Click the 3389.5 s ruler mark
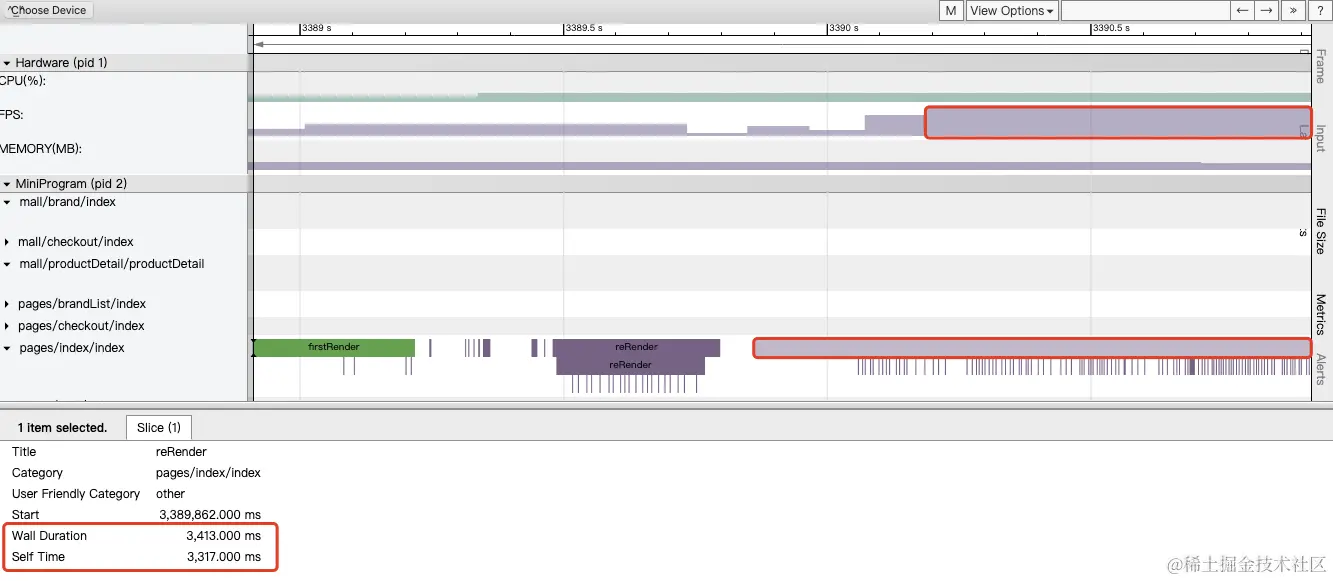 (584, 28)
